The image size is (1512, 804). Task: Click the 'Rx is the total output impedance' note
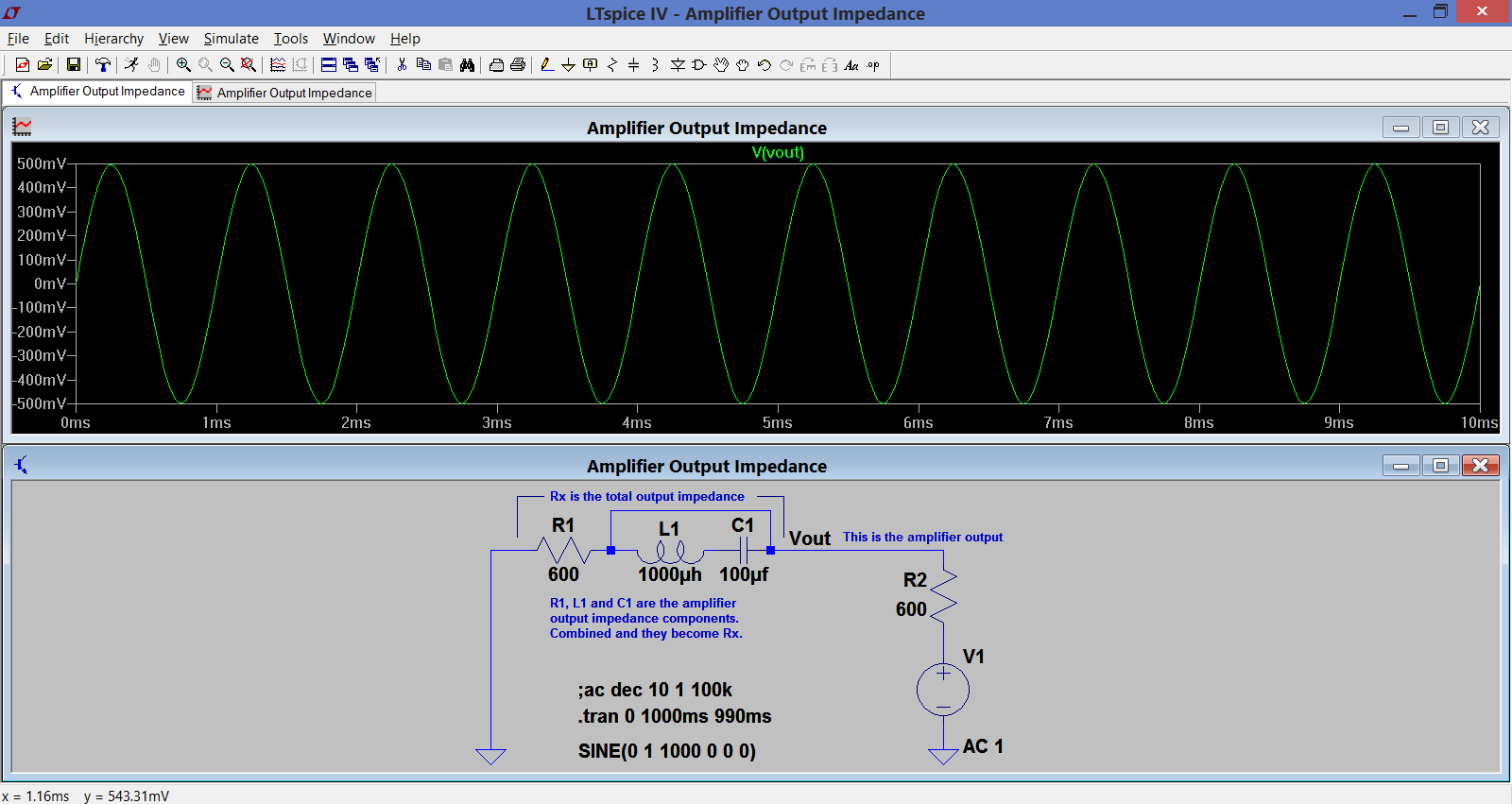coord(647,496)
